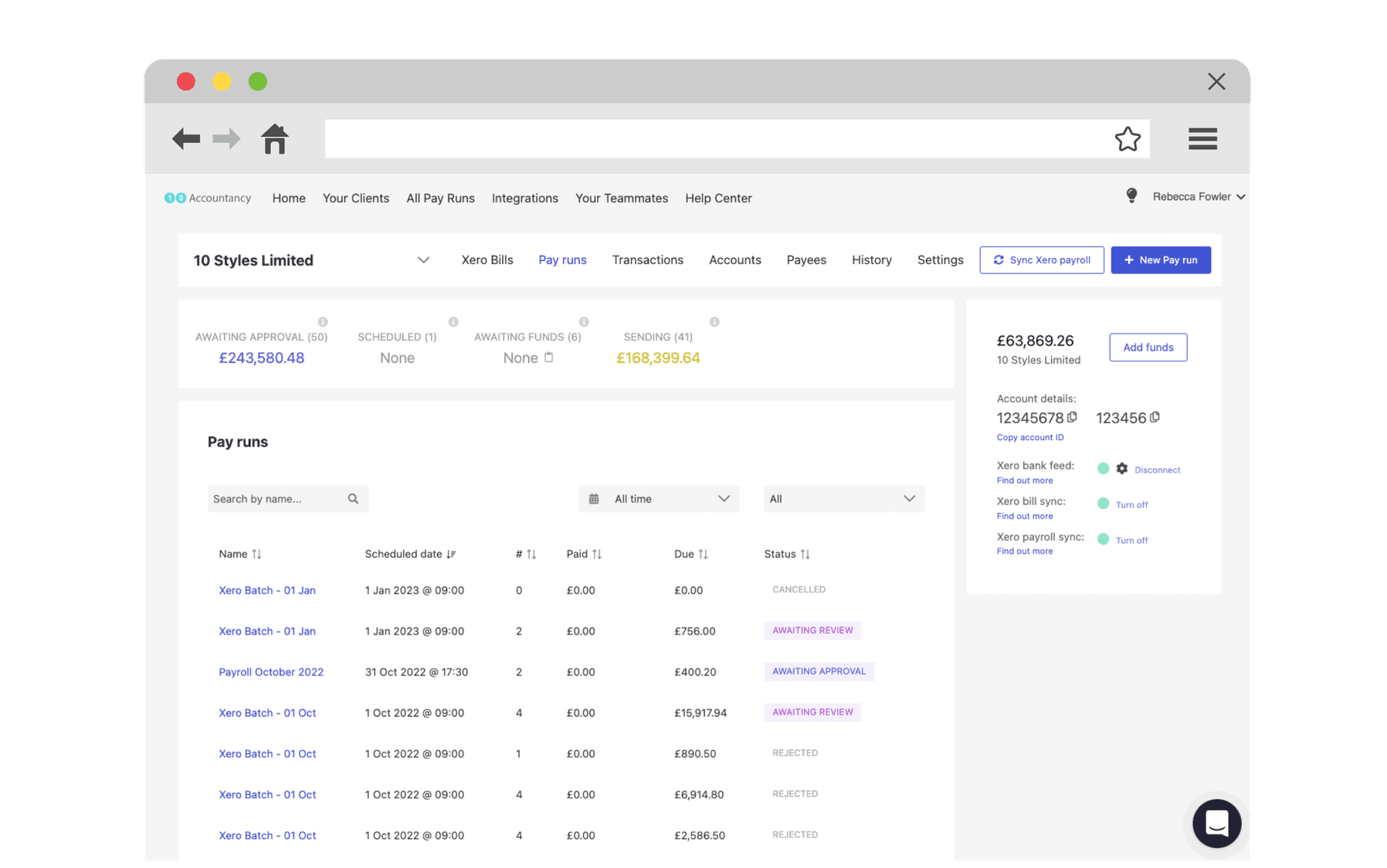Screen dimensions: 1387x868
Task: Create a New Pay run
Action: 1161,260
